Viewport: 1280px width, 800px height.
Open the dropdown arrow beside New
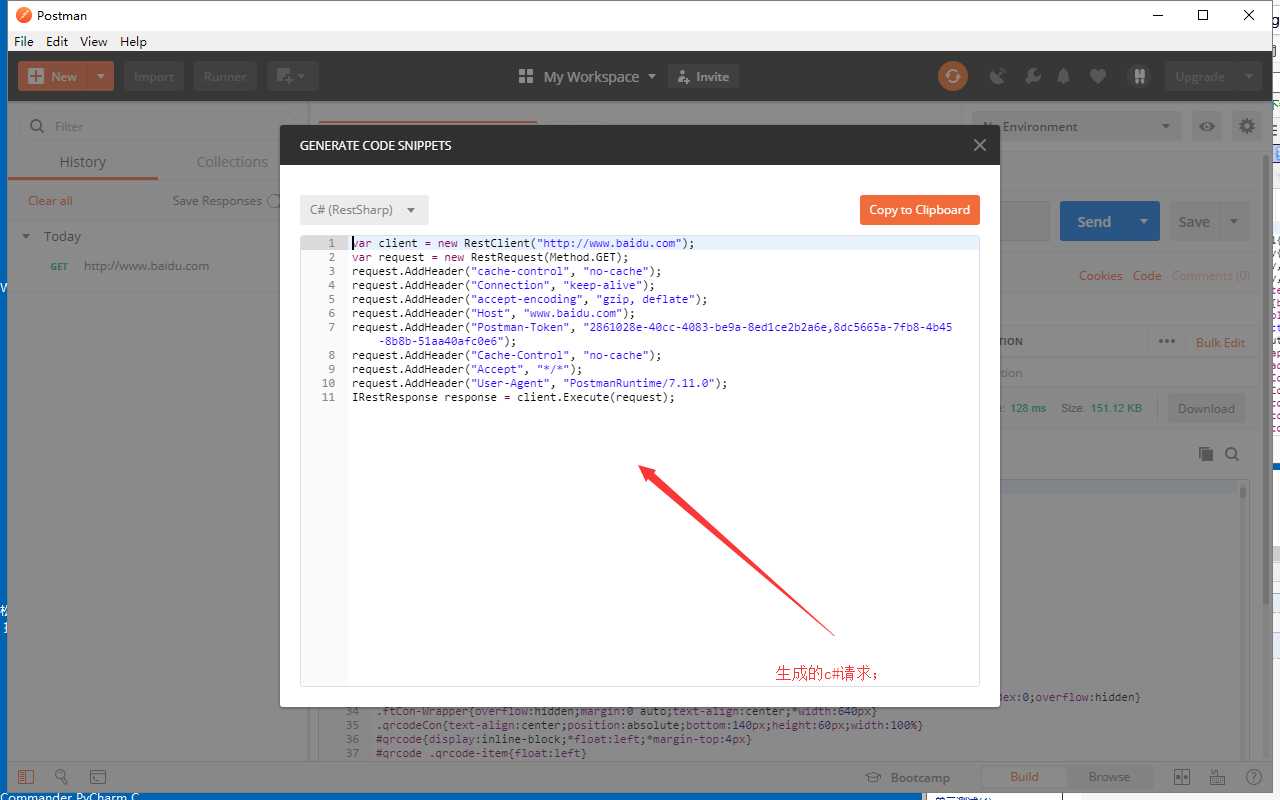click(101, 76)
